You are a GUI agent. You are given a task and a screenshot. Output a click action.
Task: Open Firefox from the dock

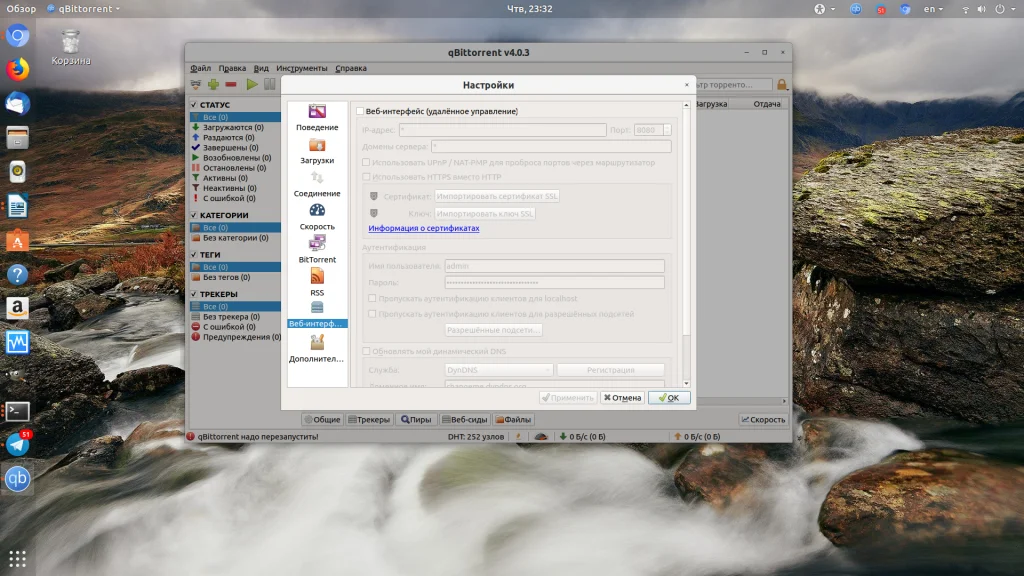18,69
